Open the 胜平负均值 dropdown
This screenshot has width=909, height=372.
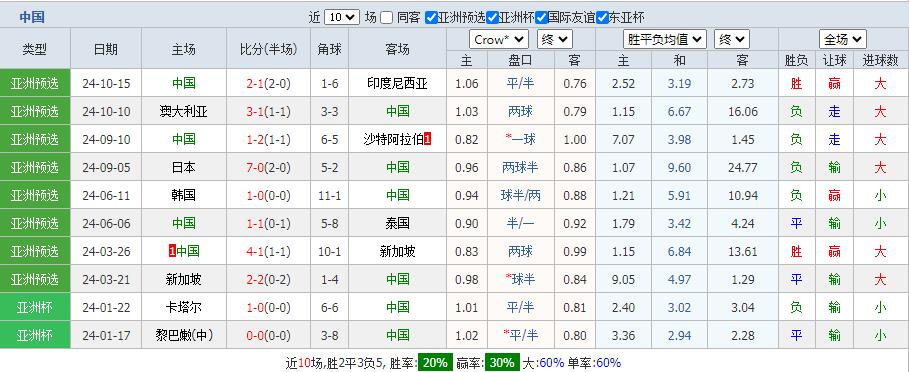[665, 39]
